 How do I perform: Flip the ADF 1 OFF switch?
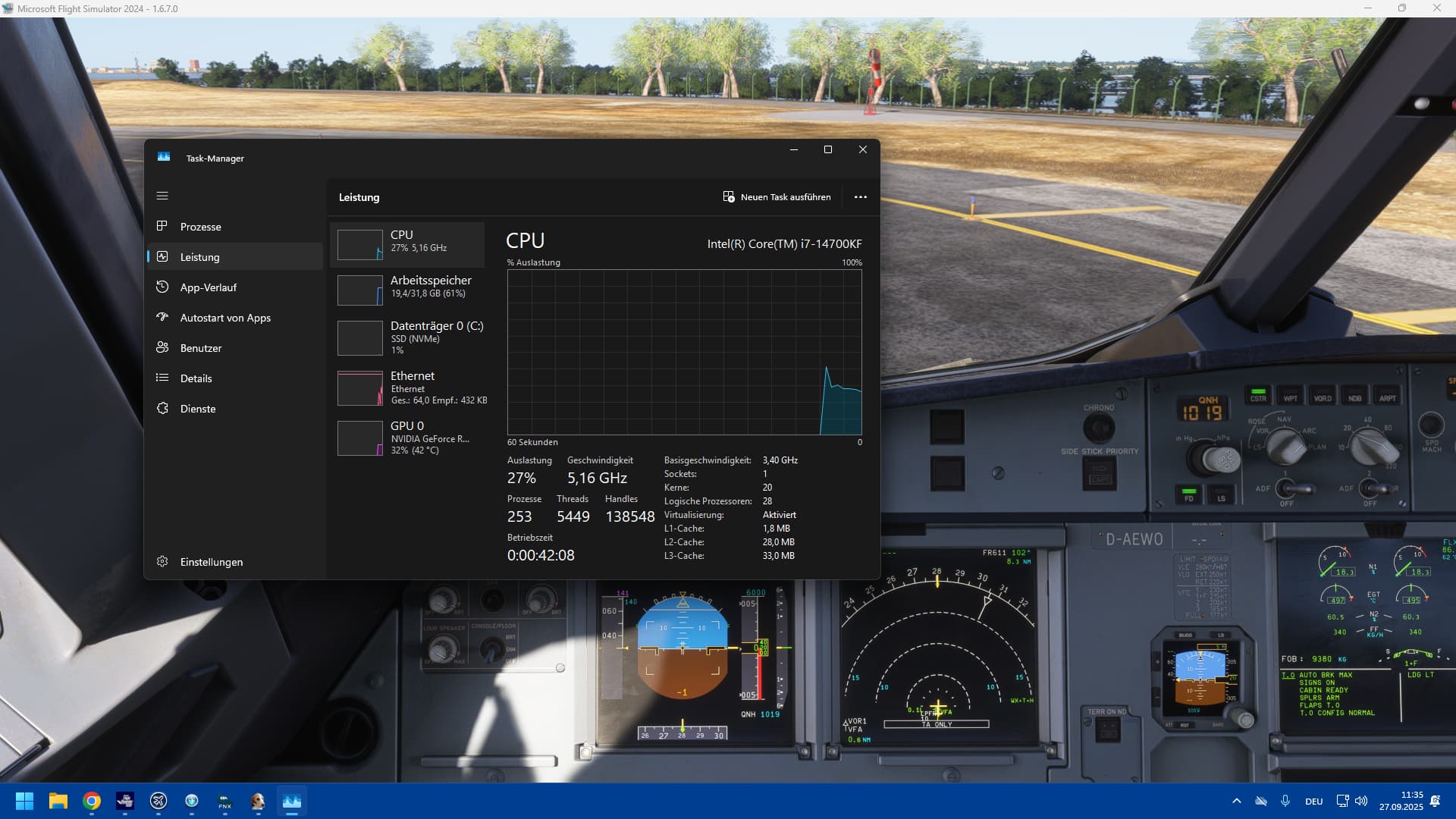pyautogui.click(x=1295, y=488)
